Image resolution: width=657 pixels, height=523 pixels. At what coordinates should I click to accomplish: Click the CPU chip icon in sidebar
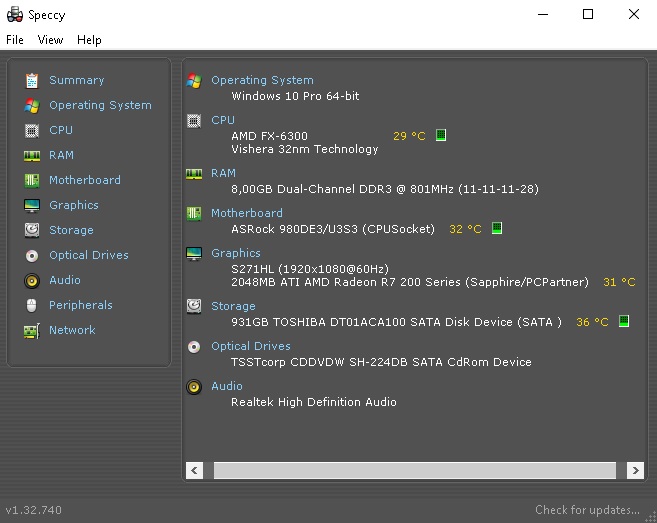[x=32, y=131]
